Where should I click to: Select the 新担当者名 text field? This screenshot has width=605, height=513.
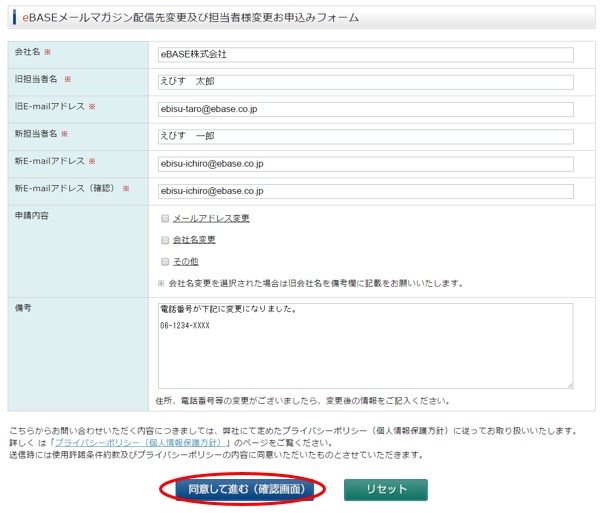365,137
